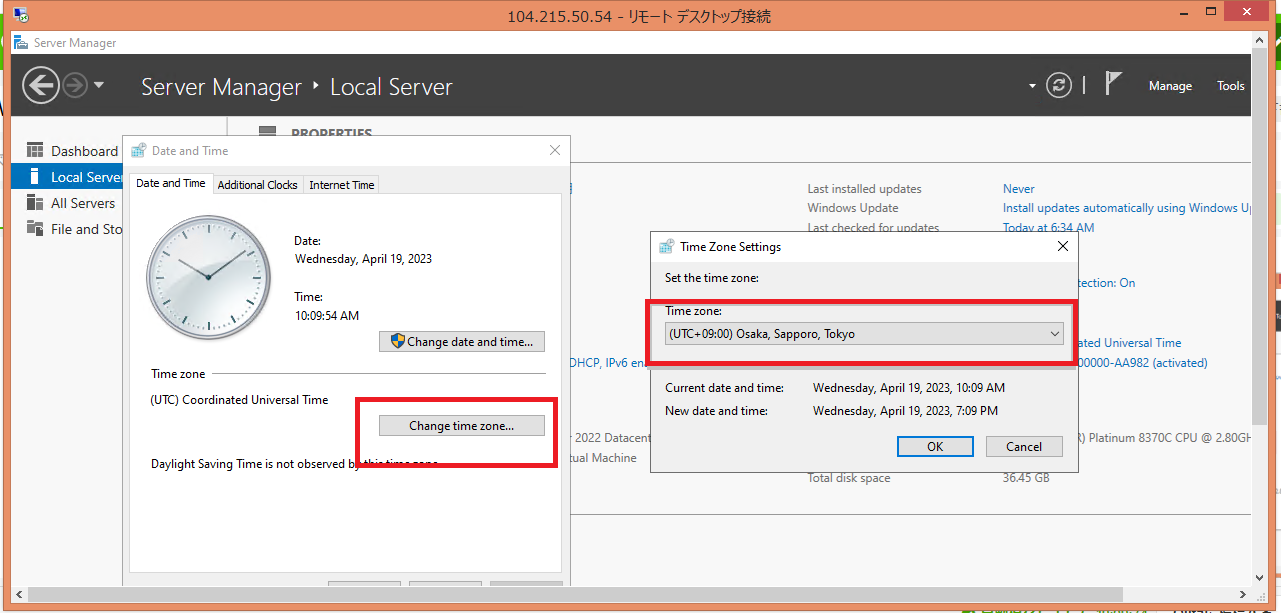Viewport: 1281px width, 613px height.
Task: Switch to the Additional Clocks tab
Action: coord(257,185)
